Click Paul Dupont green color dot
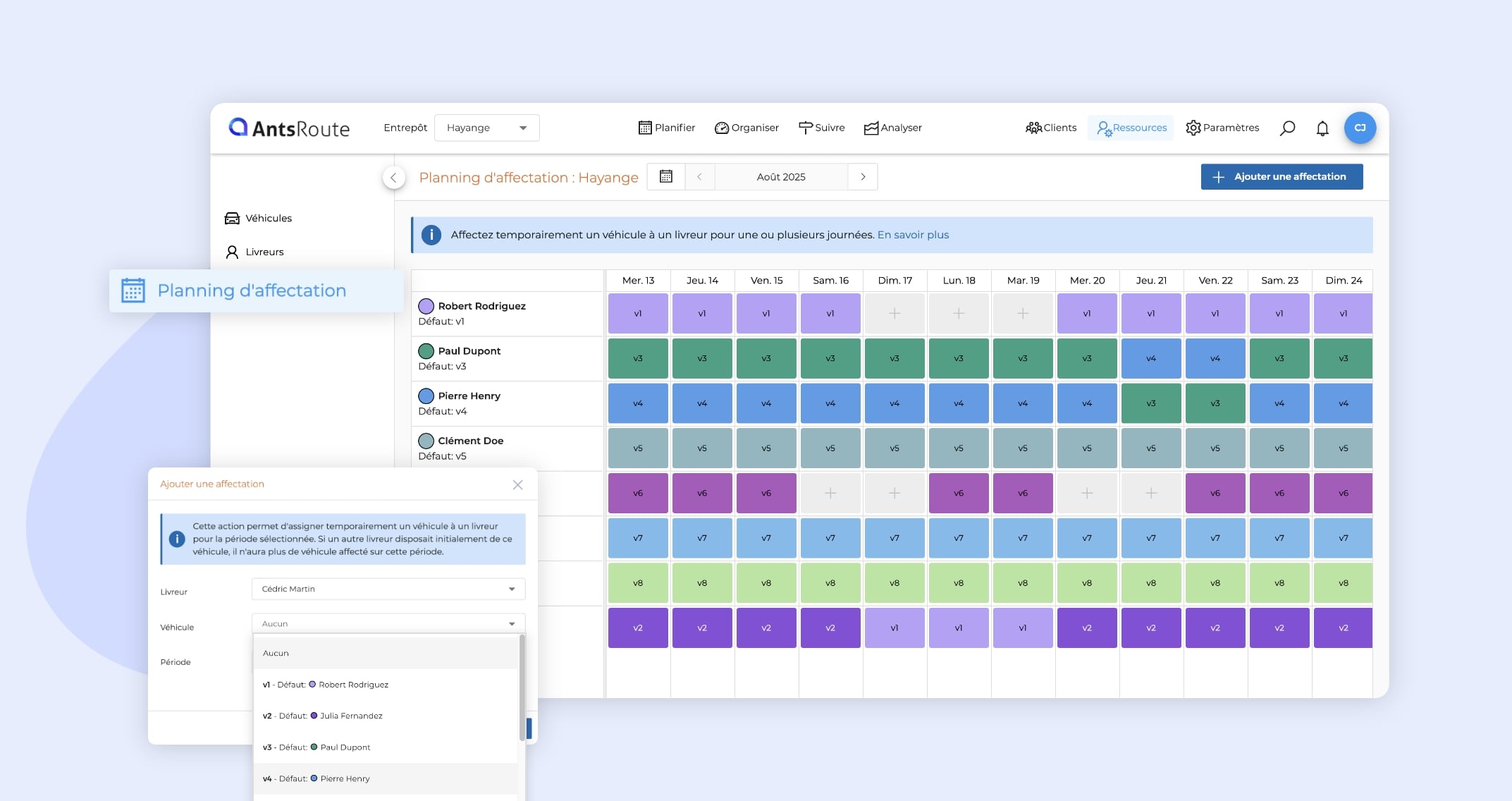 426,351
